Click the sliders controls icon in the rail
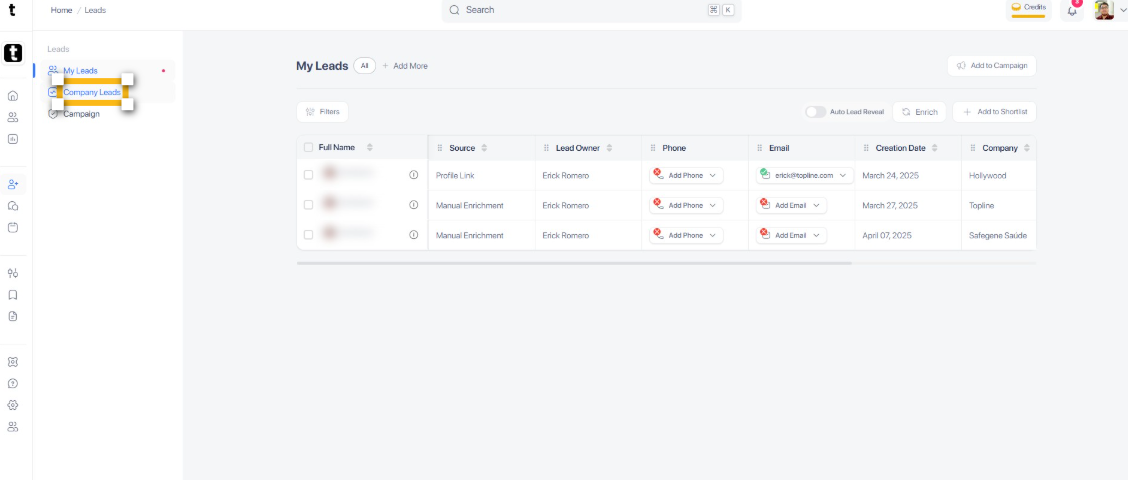The image size is (1128, 480). [x=12, y=273]
